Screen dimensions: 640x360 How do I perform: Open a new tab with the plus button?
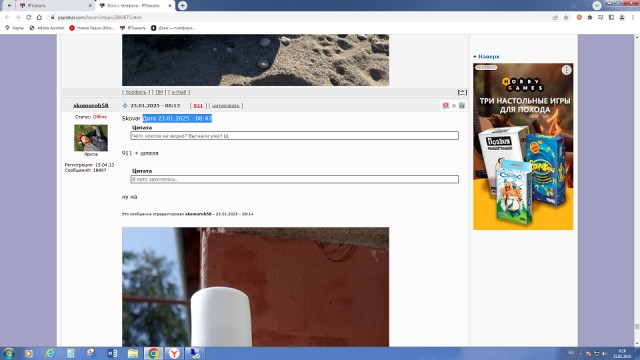coord(182,6)
